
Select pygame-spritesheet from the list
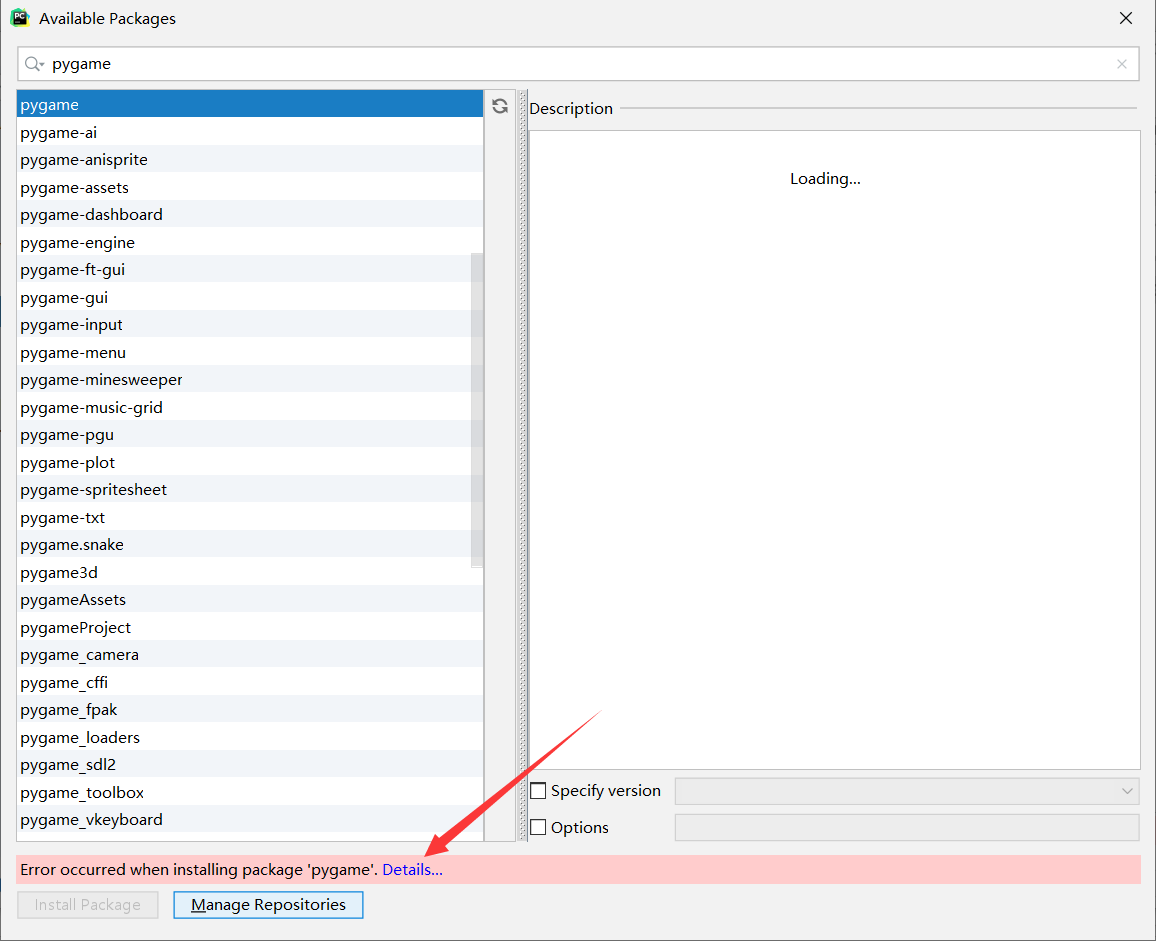tap(250, 490)
